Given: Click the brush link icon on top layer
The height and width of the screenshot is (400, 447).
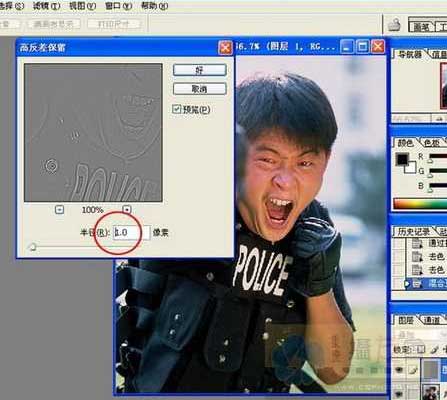Looking at the screenshot, I should point(413,370).
